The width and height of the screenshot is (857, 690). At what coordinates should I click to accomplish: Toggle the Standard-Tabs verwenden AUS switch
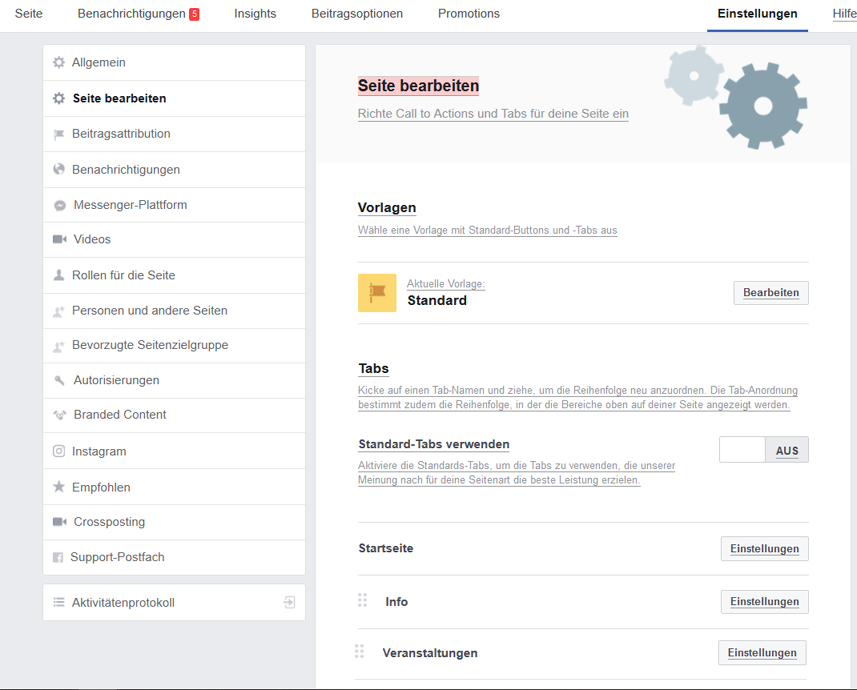[x=764, y=450]
